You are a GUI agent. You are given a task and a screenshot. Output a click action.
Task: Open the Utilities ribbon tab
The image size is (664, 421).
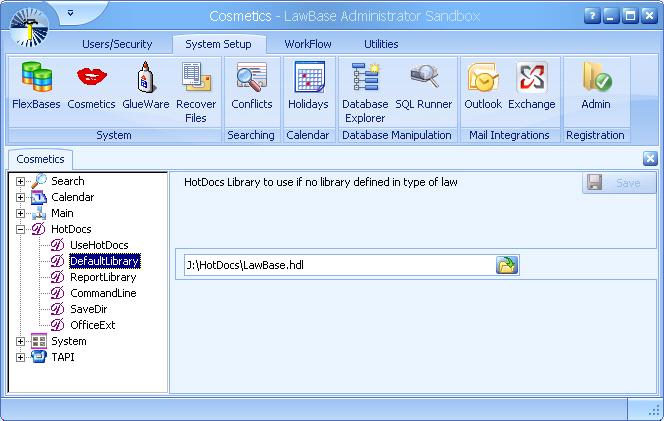pos(381,44)
